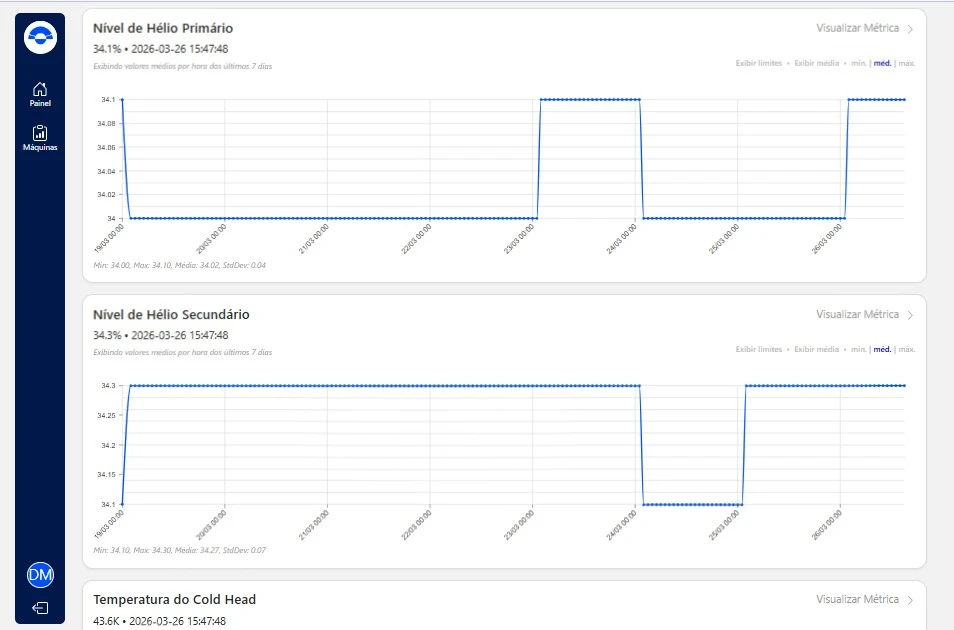954x630 pixels.
Task: Open Visualizar Métrica for Nível de Hélio Secundário
Action: [857, 315]
